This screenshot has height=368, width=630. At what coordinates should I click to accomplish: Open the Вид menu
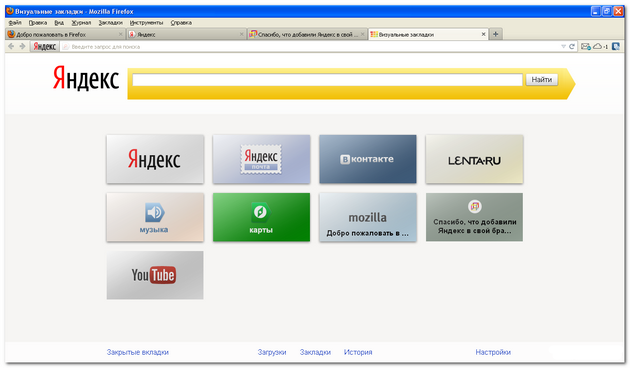59,23
